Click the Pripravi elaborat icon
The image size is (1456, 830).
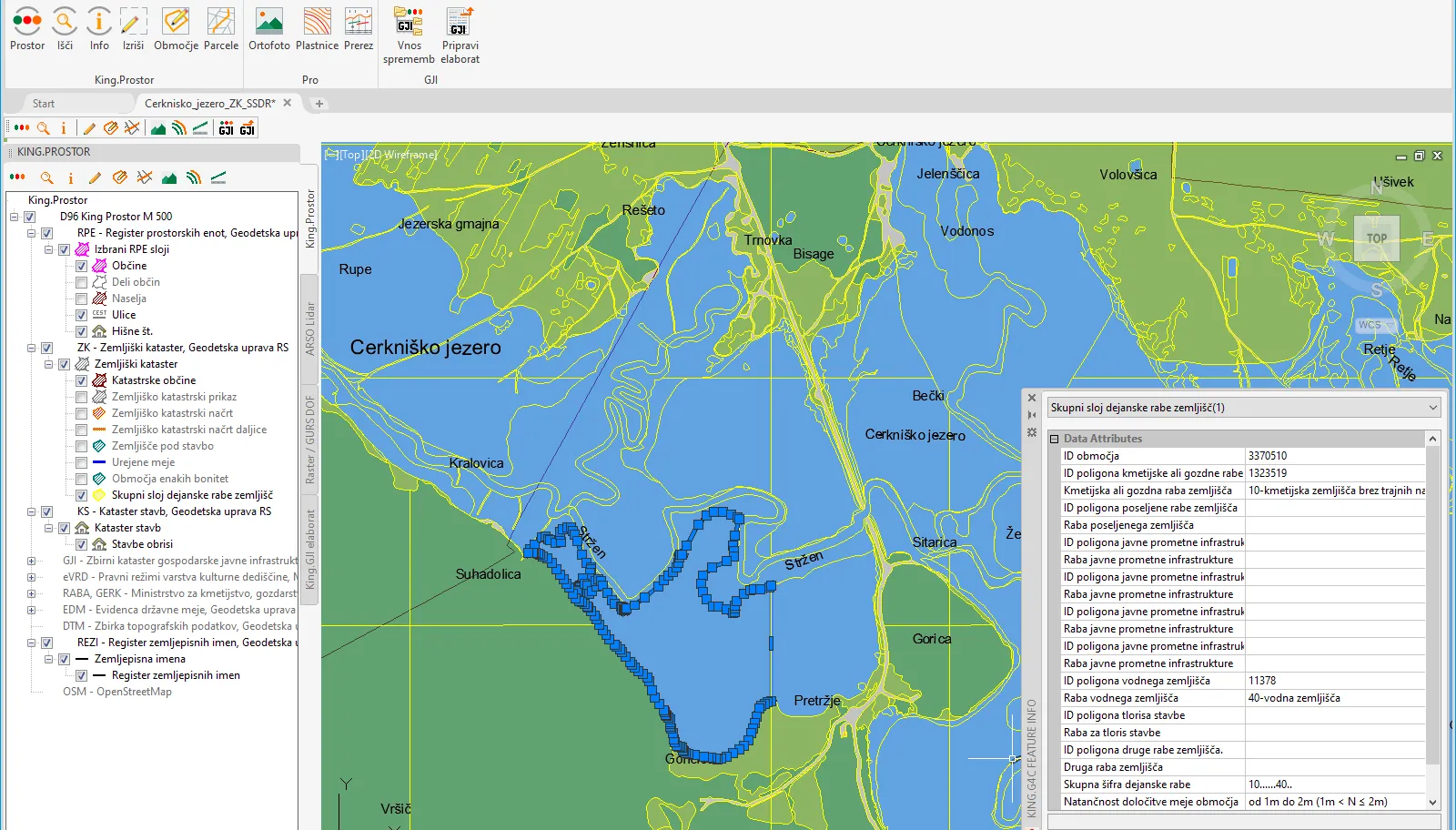(x=460, y=22)
